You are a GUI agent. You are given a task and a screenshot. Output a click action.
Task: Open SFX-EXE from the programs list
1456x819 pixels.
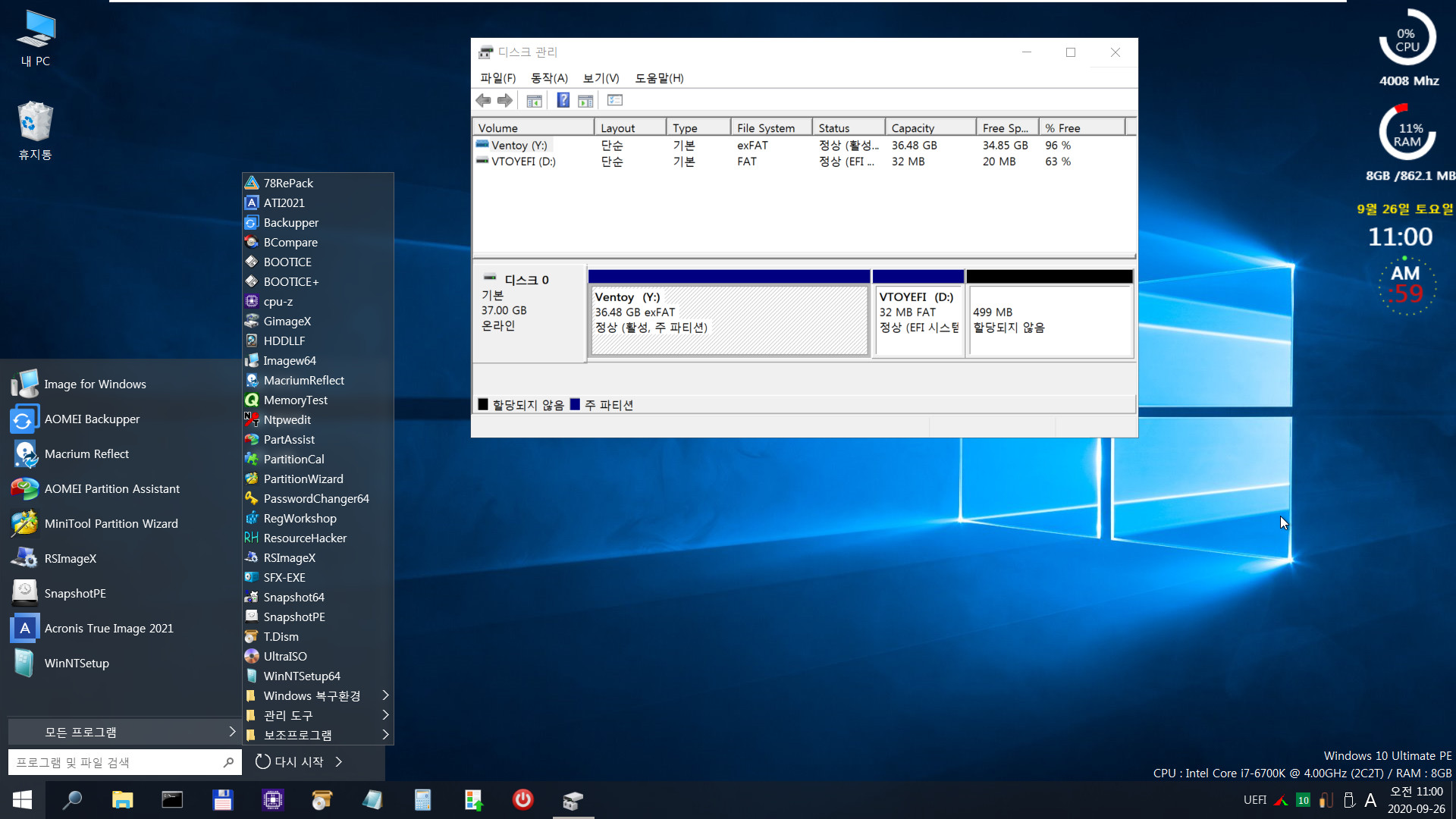point(318,577)
